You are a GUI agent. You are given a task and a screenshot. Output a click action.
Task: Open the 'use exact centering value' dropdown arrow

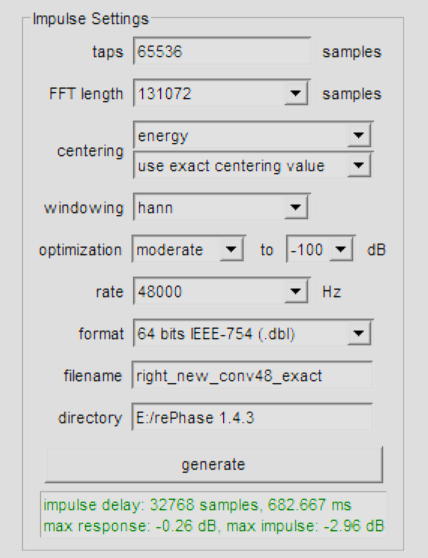coord(359,165)
